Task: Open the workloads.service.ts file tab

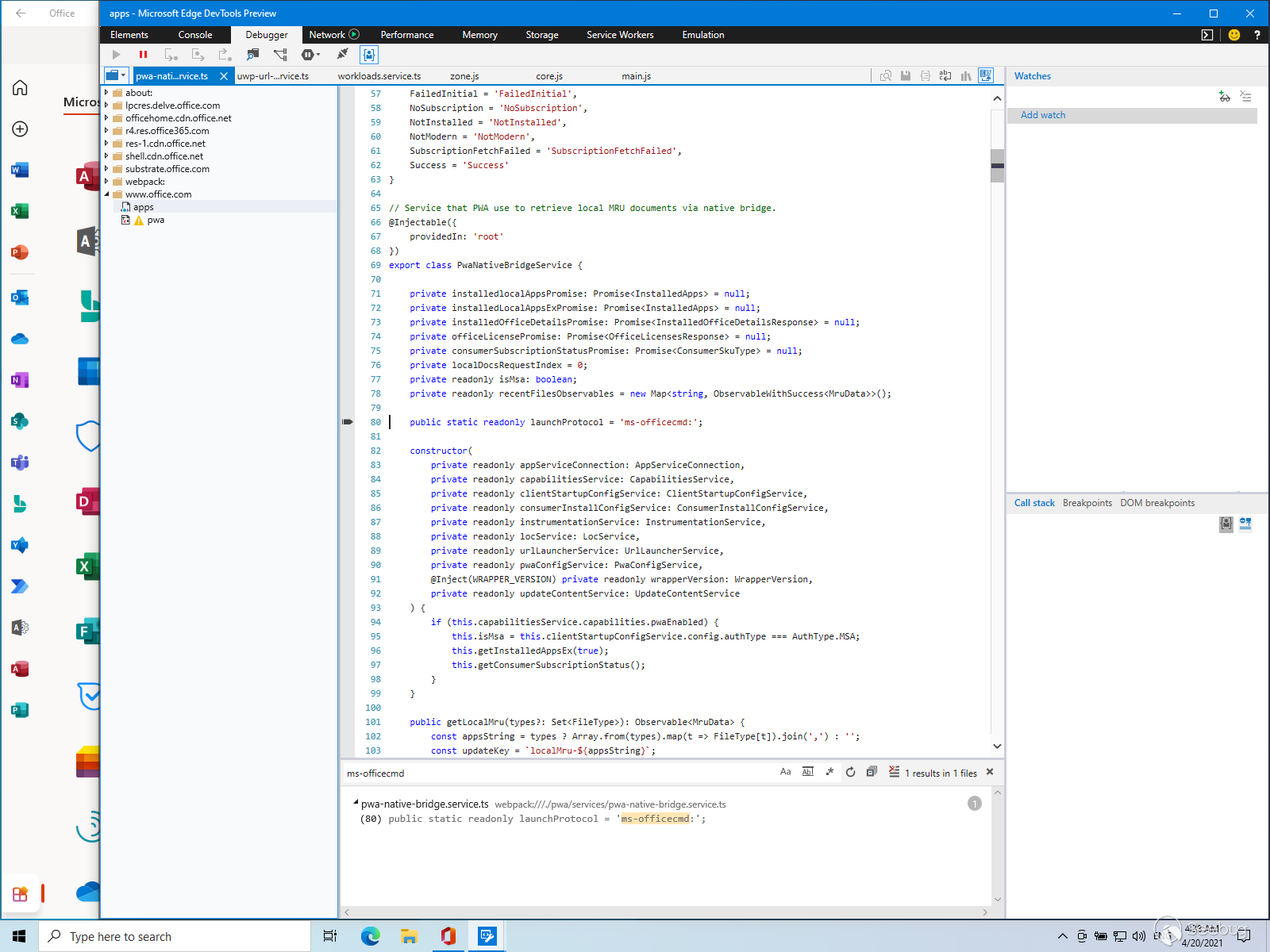Action: point(379,76)
